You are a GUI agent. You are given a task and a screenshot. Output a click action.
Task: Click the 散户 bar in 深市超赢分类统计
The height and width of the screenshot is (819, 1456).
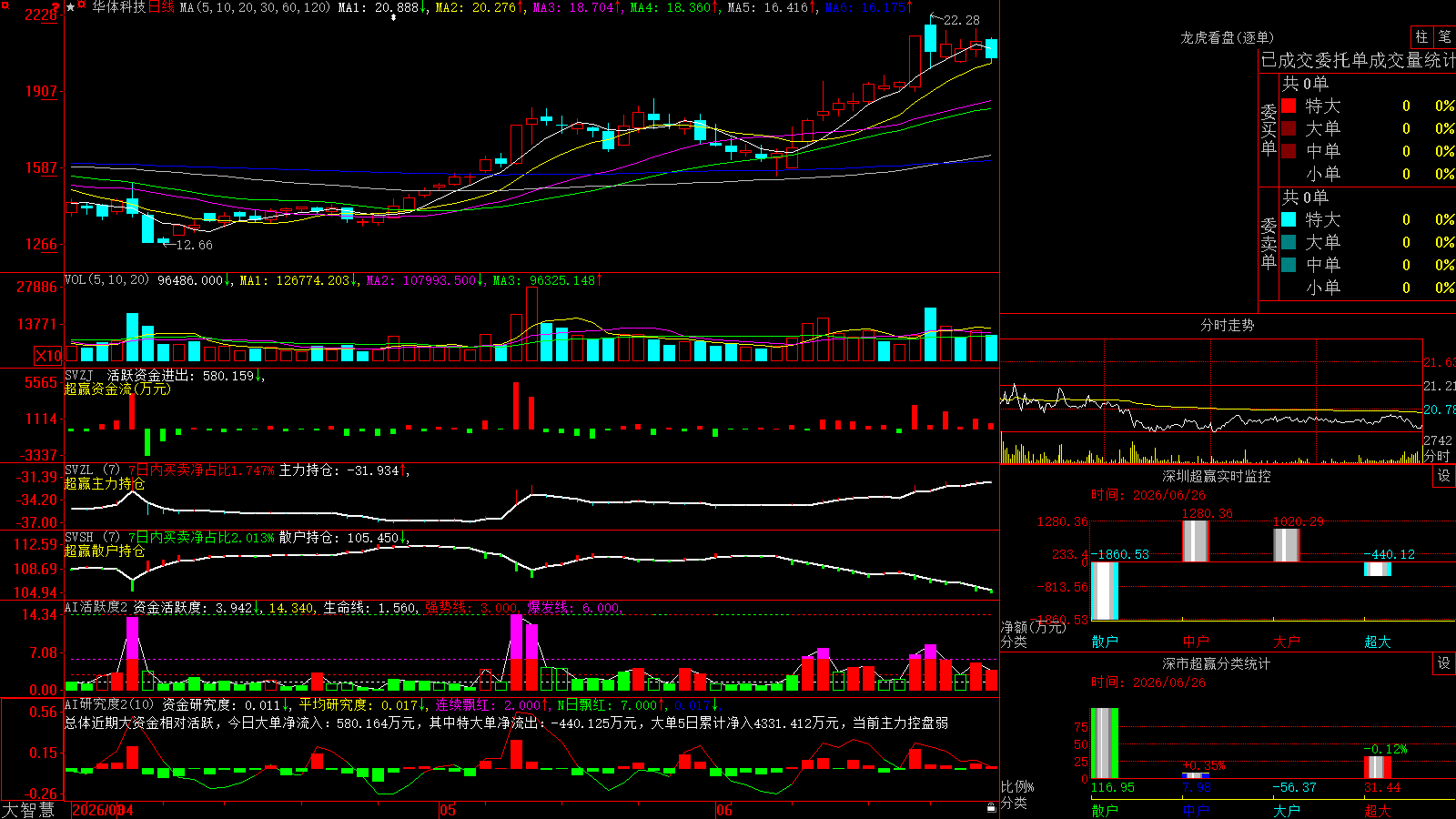(x=1105, y=743)
